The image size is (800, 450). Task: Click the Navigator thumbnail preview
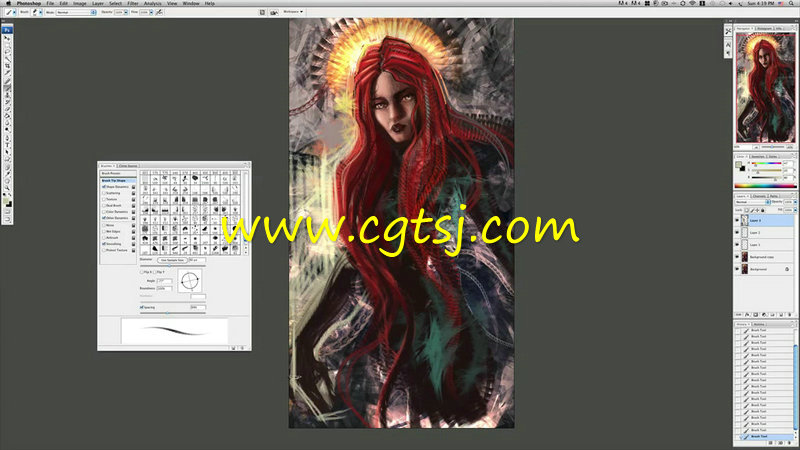[765, 88]
